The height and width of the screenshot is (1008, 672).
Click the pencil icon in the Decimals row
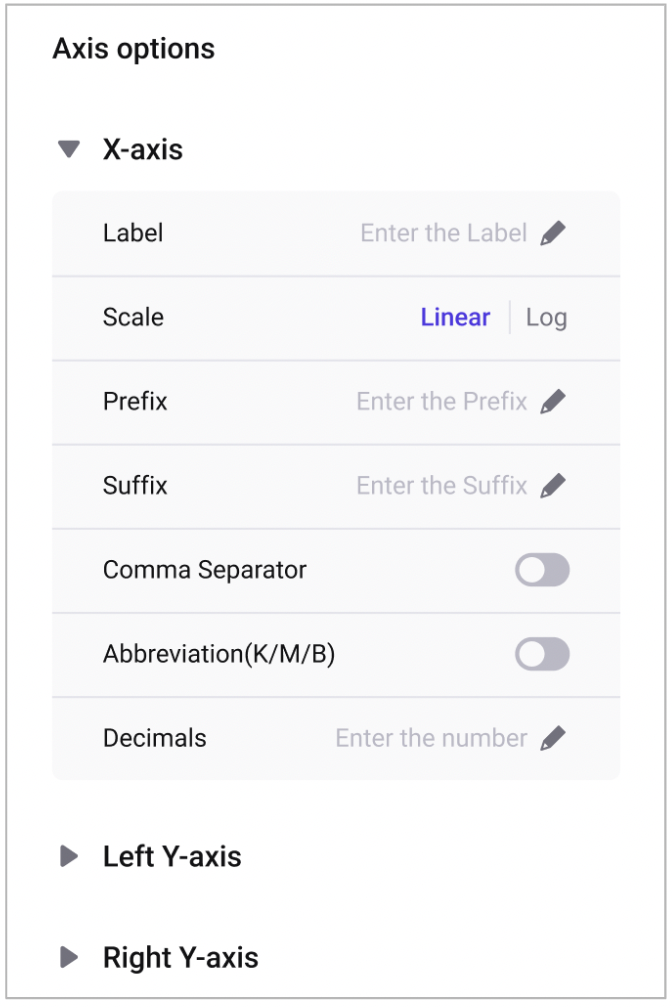(552, 739)
